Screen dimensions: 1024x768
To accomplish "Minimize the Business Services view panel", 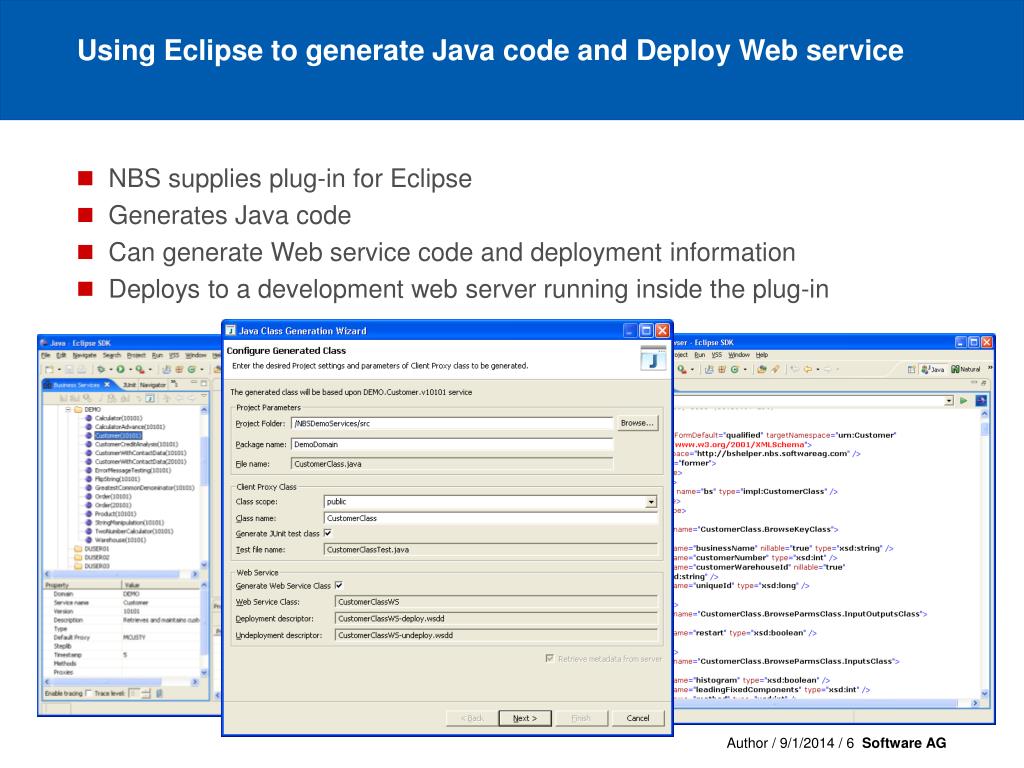I will pyautogui.click(x=194, y=382).
